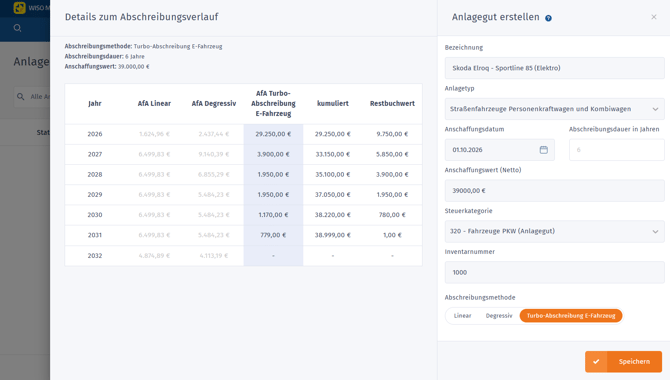The image size is (670, 380).
Task: Click year 2026 in the table
Action: pos(95,134)
